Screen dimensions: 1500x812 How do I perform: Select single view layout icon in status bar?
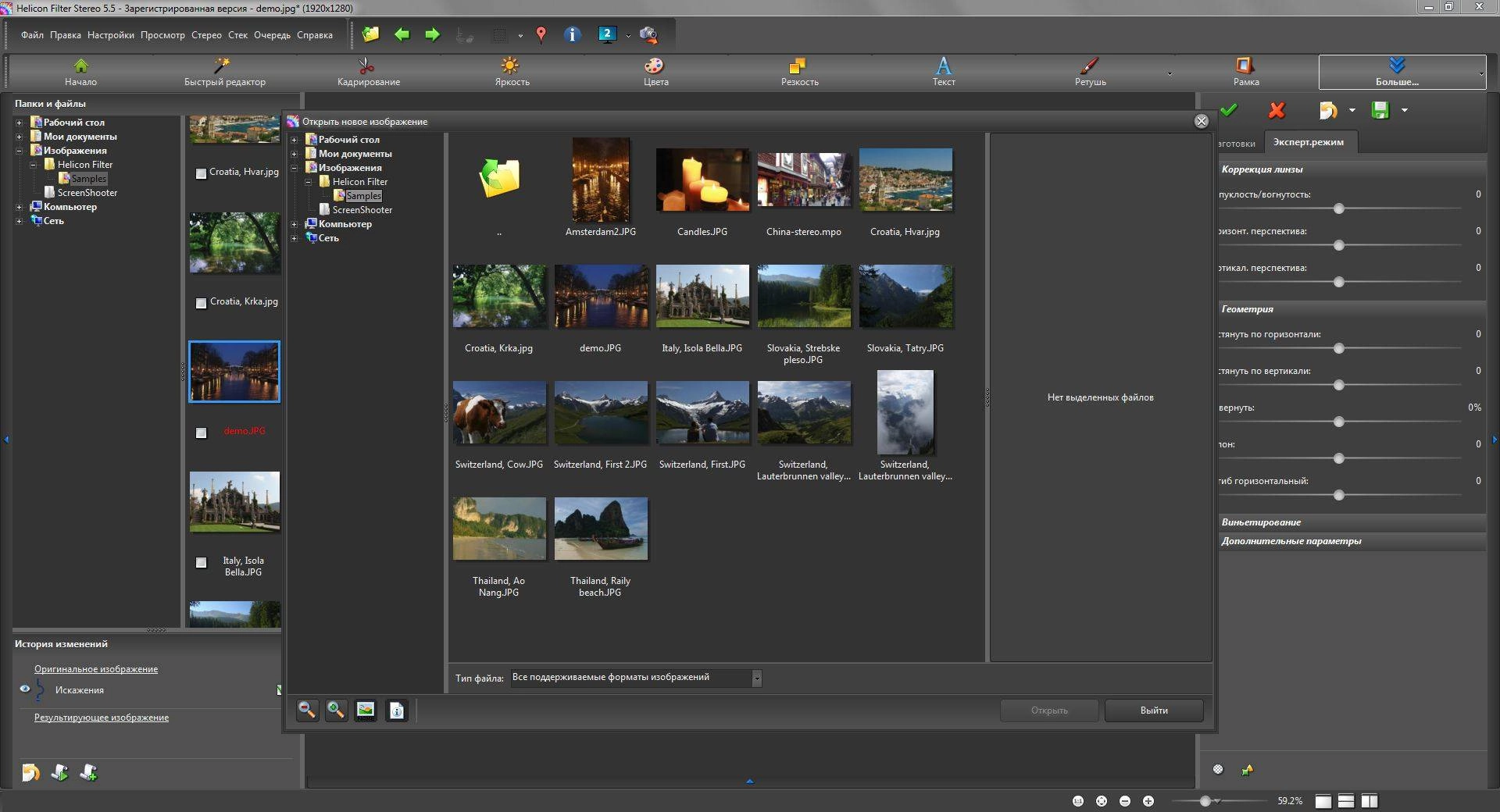pos(1323,801)
